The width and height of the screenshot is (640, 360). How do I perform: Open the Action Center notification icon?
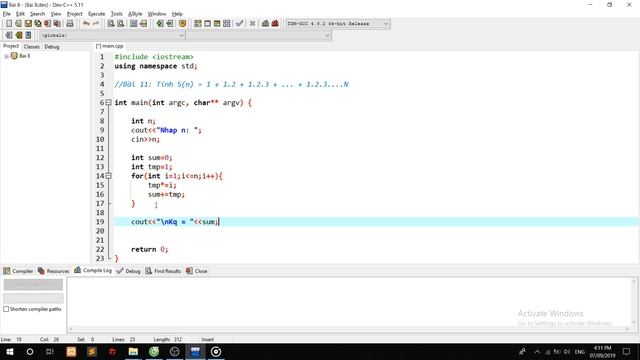click(x=627, y=351)
